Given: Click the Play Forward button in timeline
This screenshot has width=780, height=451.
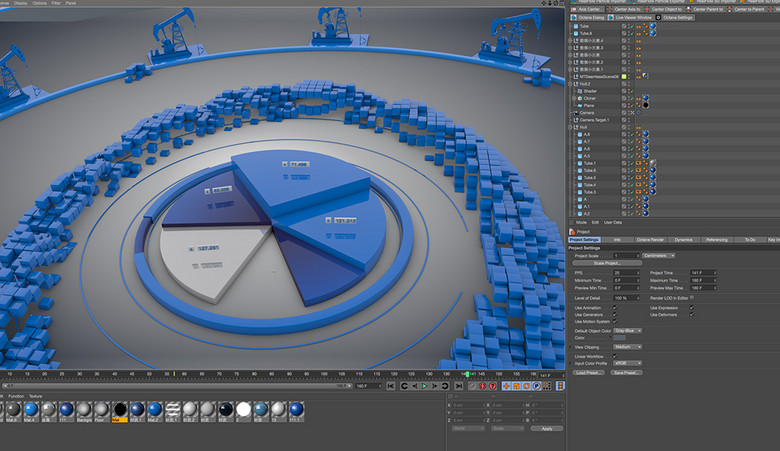Looking at the screenshot, I should click(424, 386).
